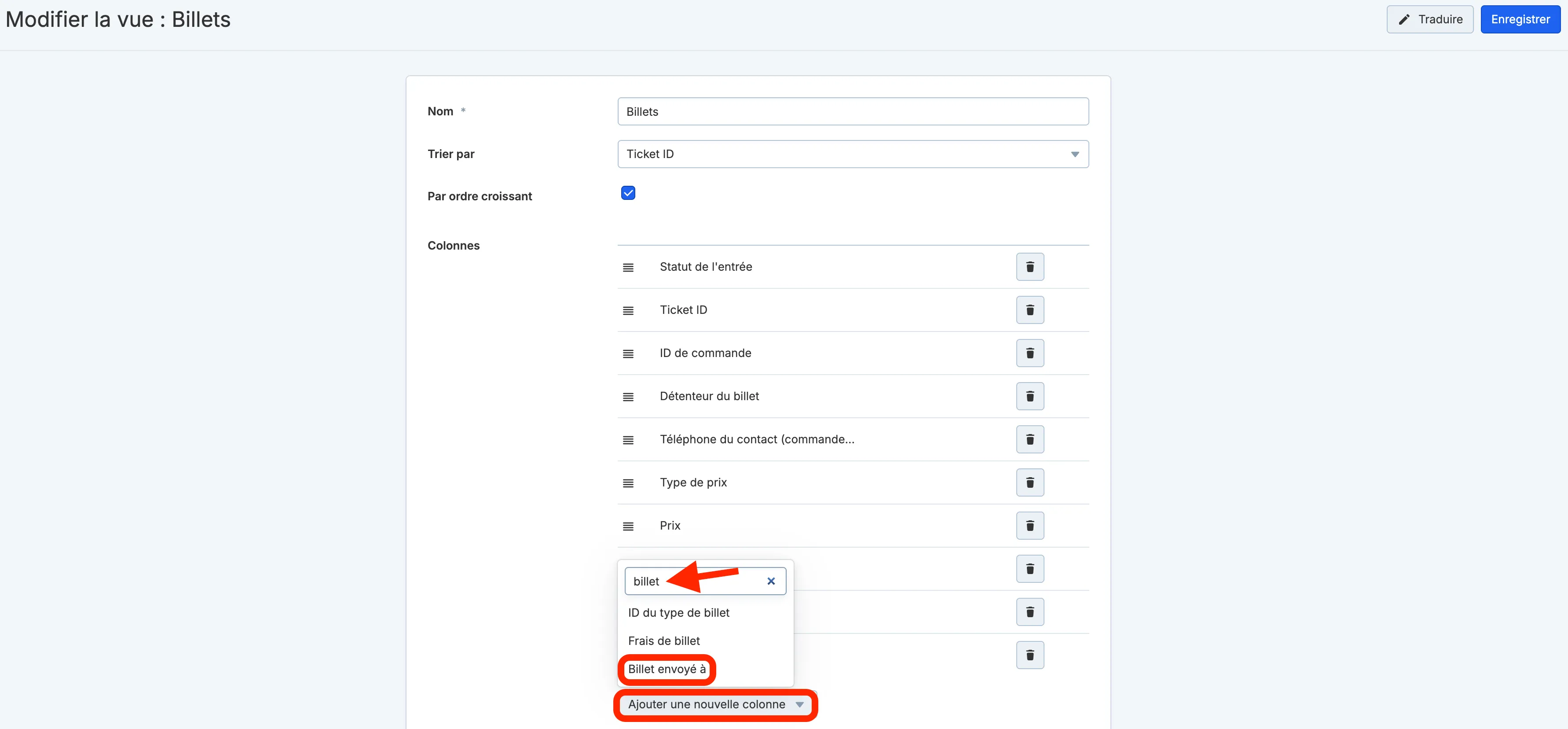Delete the Téléphone du contact column
Image resolution: width=1568 pixels, height=729 pixels.
tap(1030, 440)
